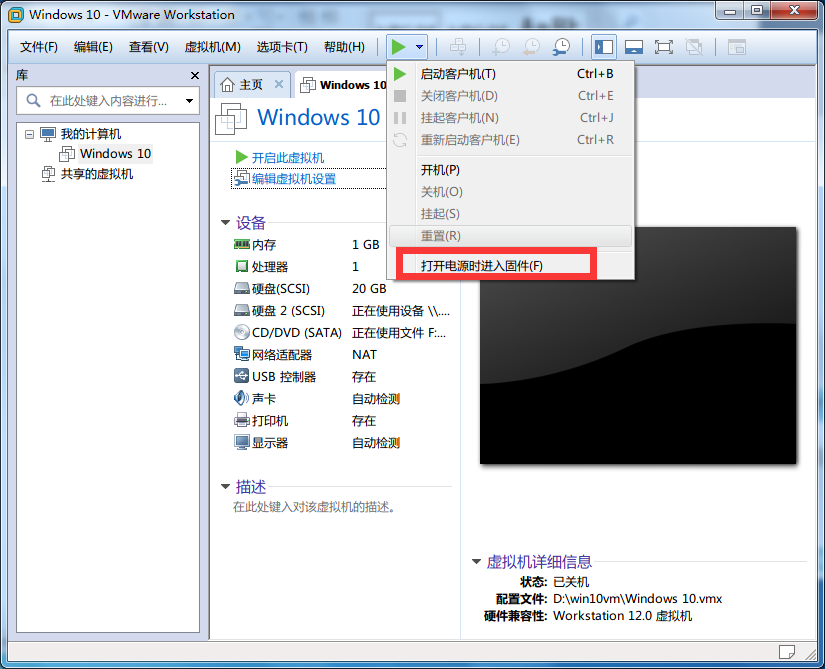Screen dimensions: 825x669
Task: Enter full screen mode icon
Action: (x=663, y=47)
